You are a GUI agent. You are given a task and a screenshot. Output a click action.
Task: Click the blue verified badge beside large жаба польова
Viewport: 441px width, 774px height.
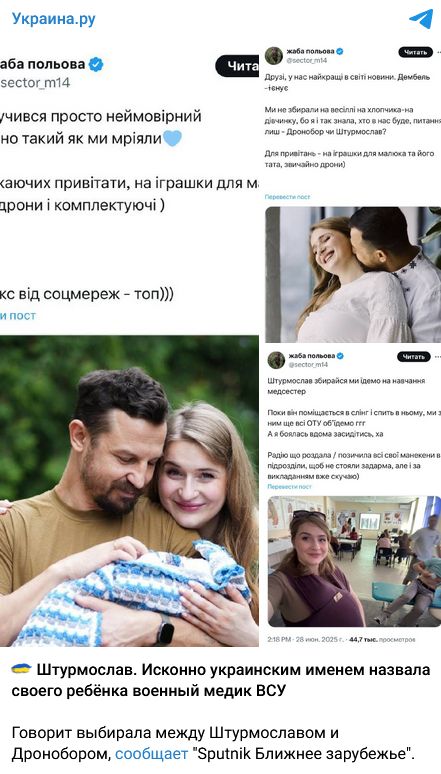(x=96, y=64)
